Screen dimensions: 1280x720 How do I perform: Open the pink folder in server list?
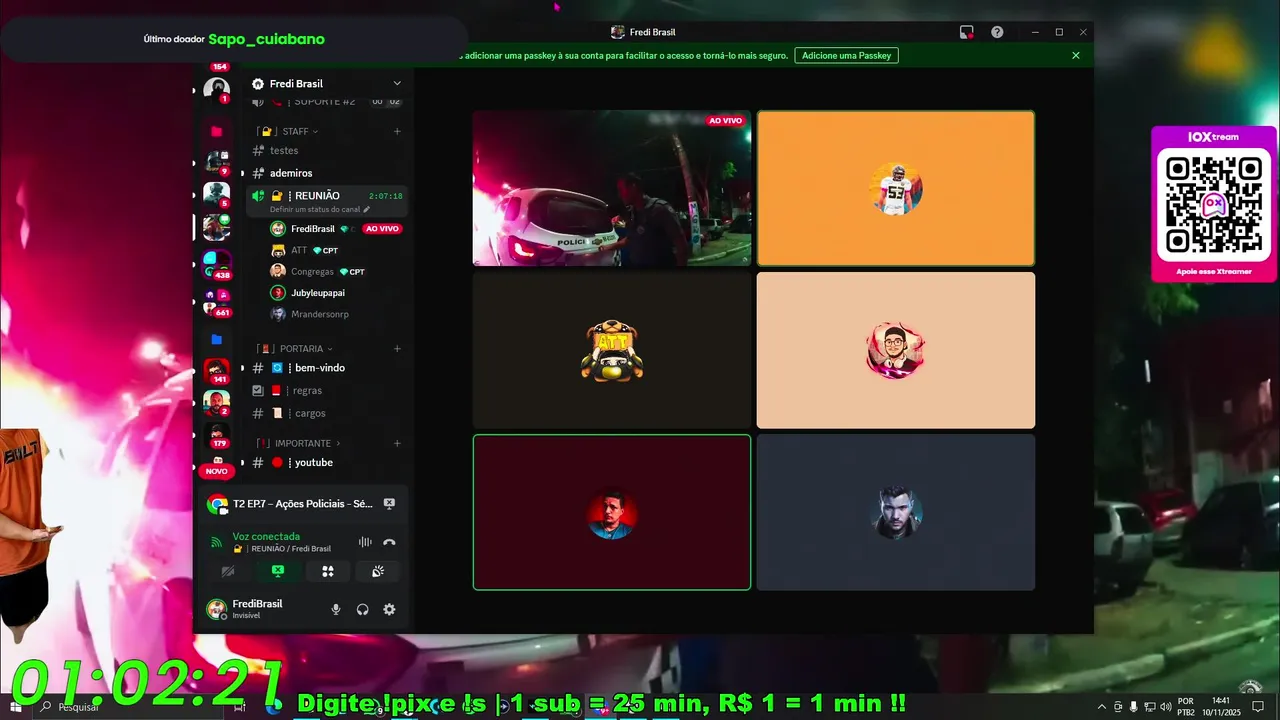coord(216,131)
